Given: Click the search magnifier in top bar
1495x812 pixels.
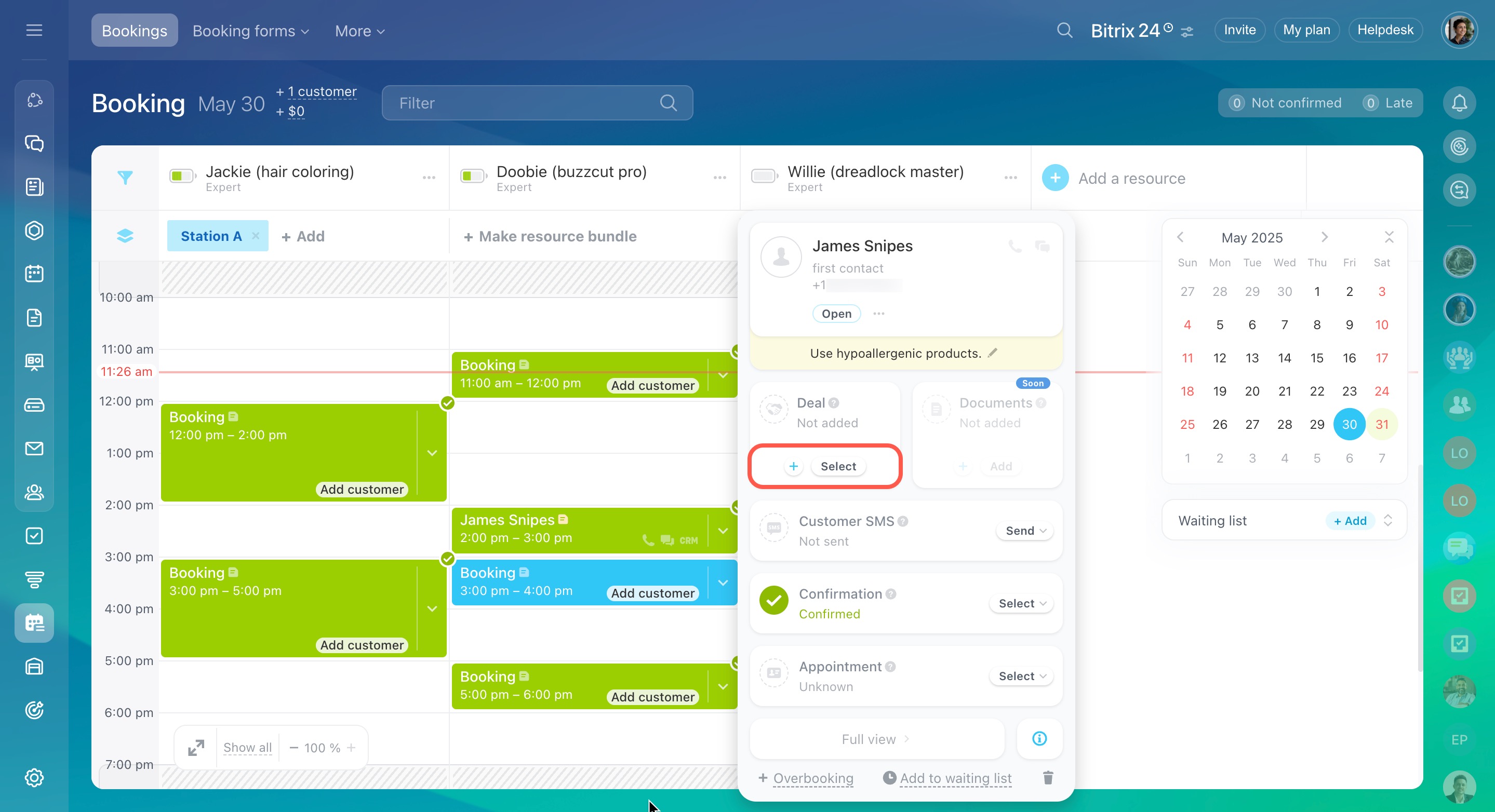Looking at the screenshot, I should pyautogui.click(x=1064, y=30).
